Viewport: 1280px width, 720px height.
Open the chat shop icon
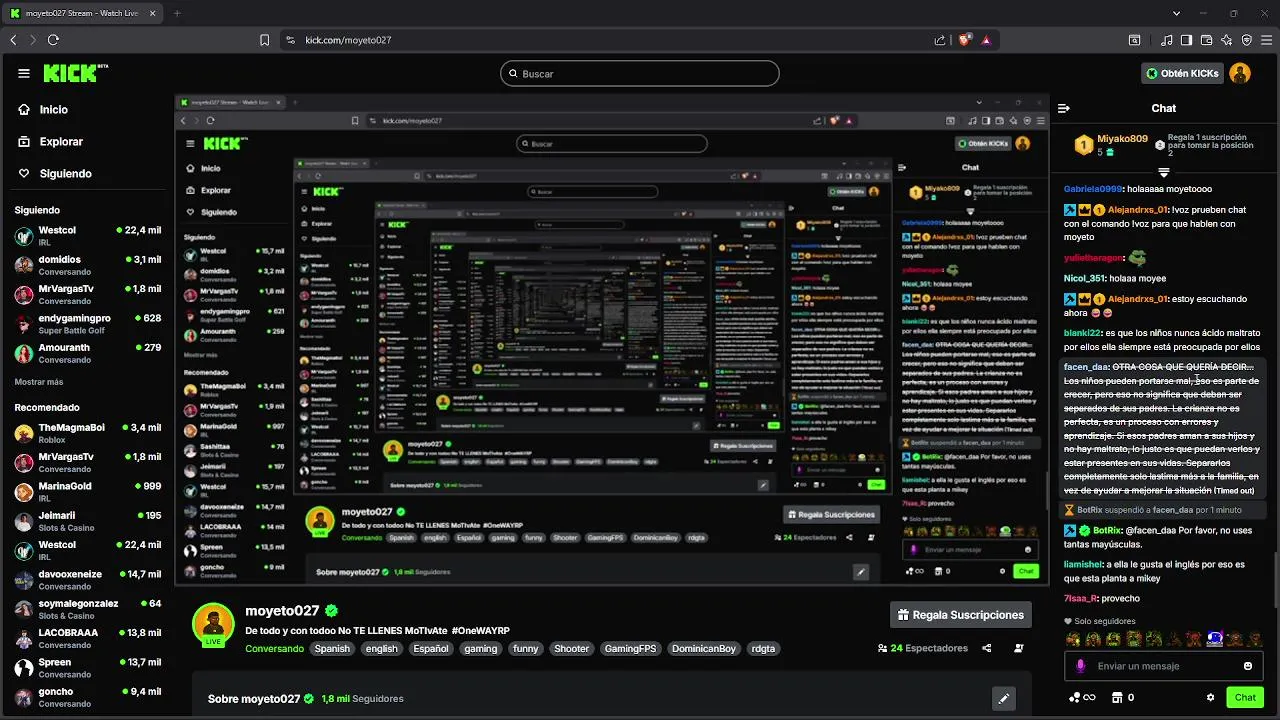1116,697
